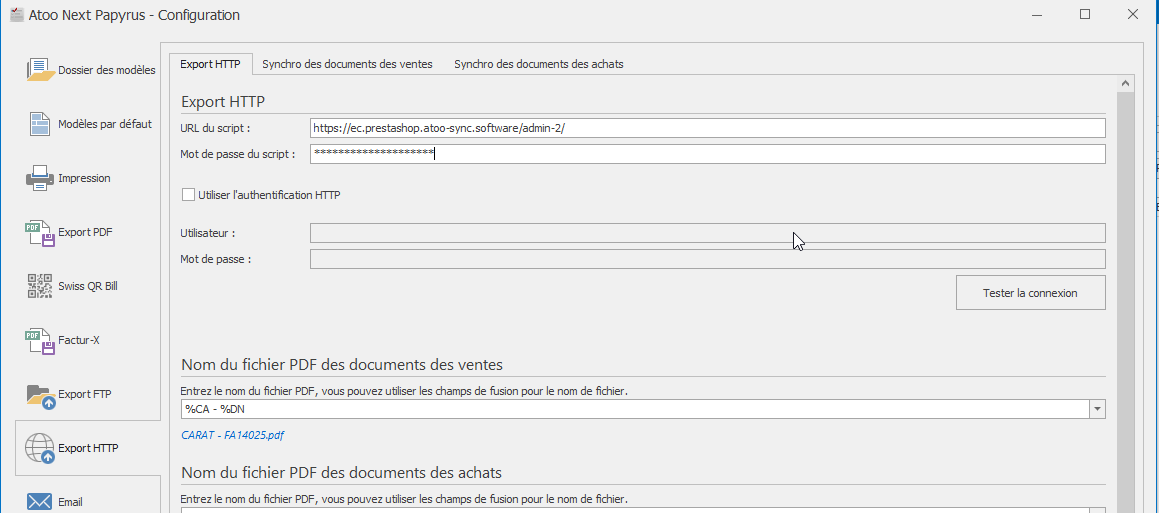This screenshot has height=513, width=1159.
Task: Click in the URL du script field
Action: [x=707, y=128]
